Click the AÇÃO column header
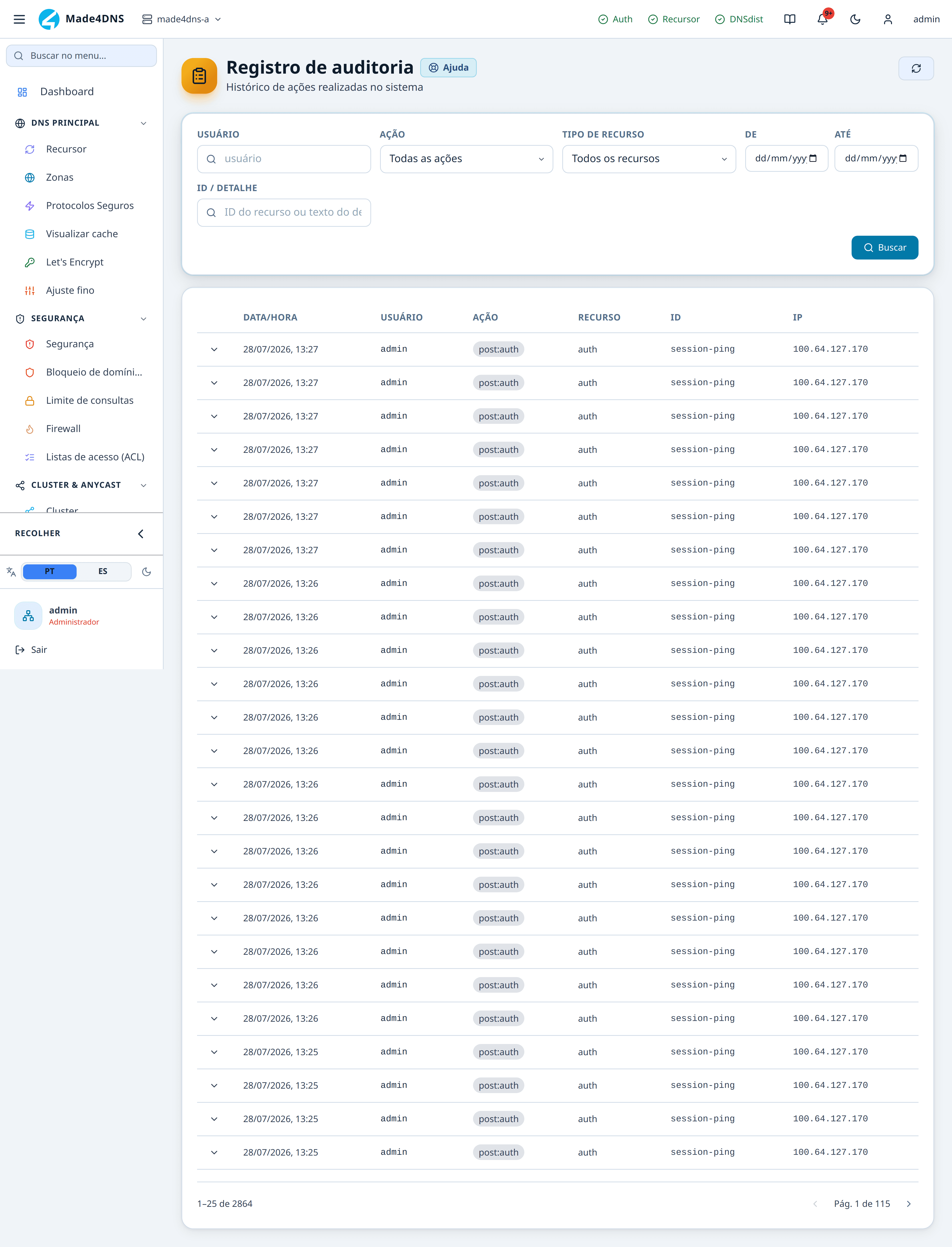This screenshot has width=952, height=1247. click(485, 317)
